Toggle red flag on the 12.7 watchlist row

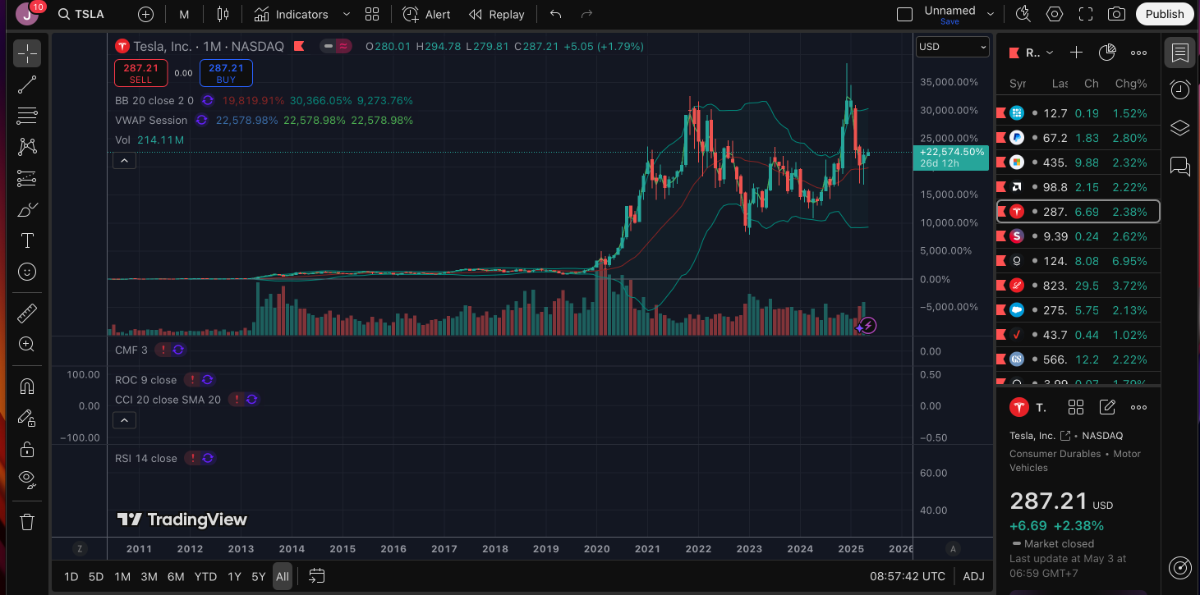point(1001,113)
